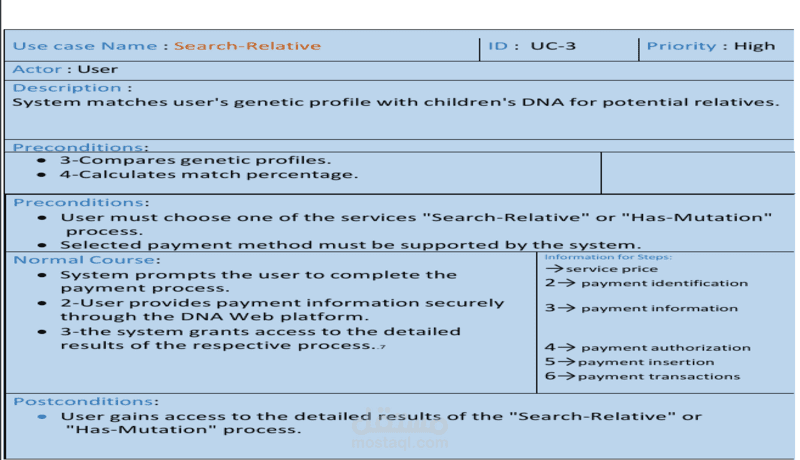Click the orange "Search-Relative" title text
The image size is (800, 460).
click(x=247, y=46)
